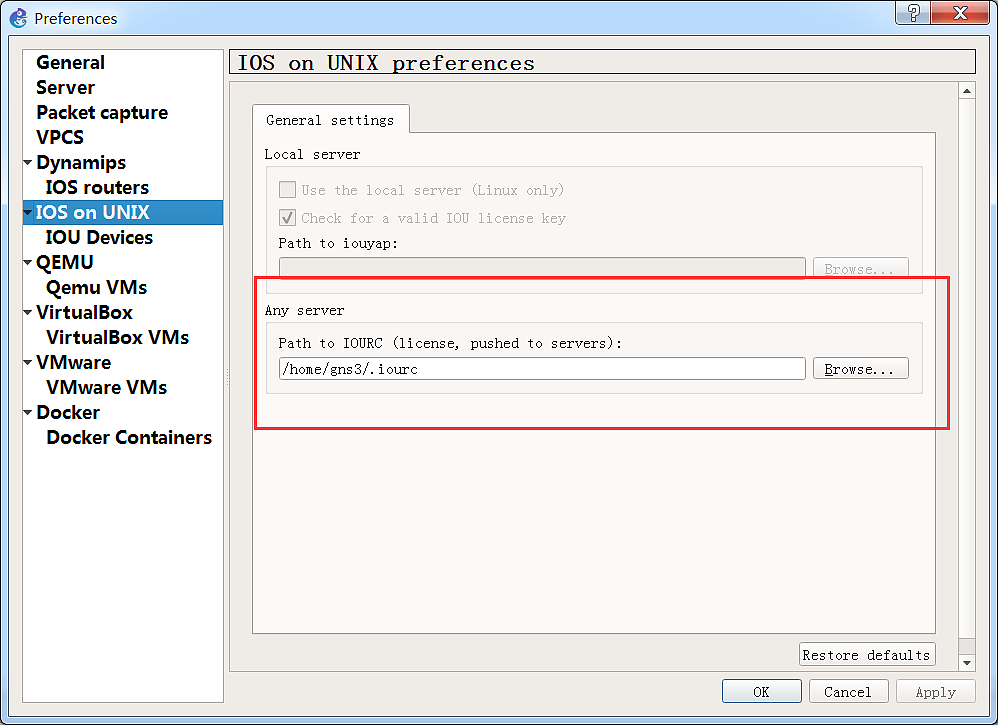Collapse the Docker tree section
Screen dimensions: 998x725
28,413
